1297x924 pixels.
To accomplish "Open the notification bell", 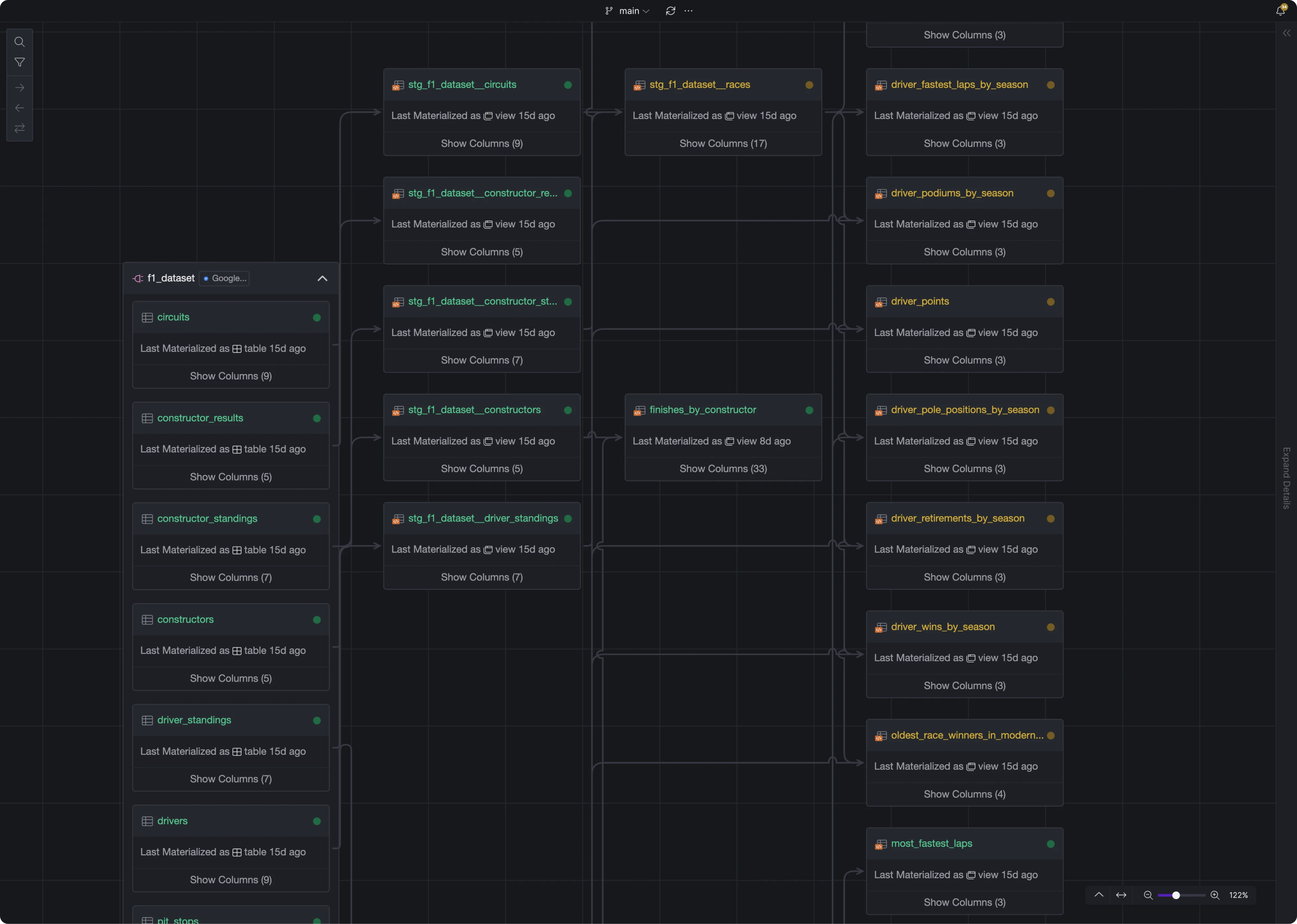I will tap(1280, 10).
